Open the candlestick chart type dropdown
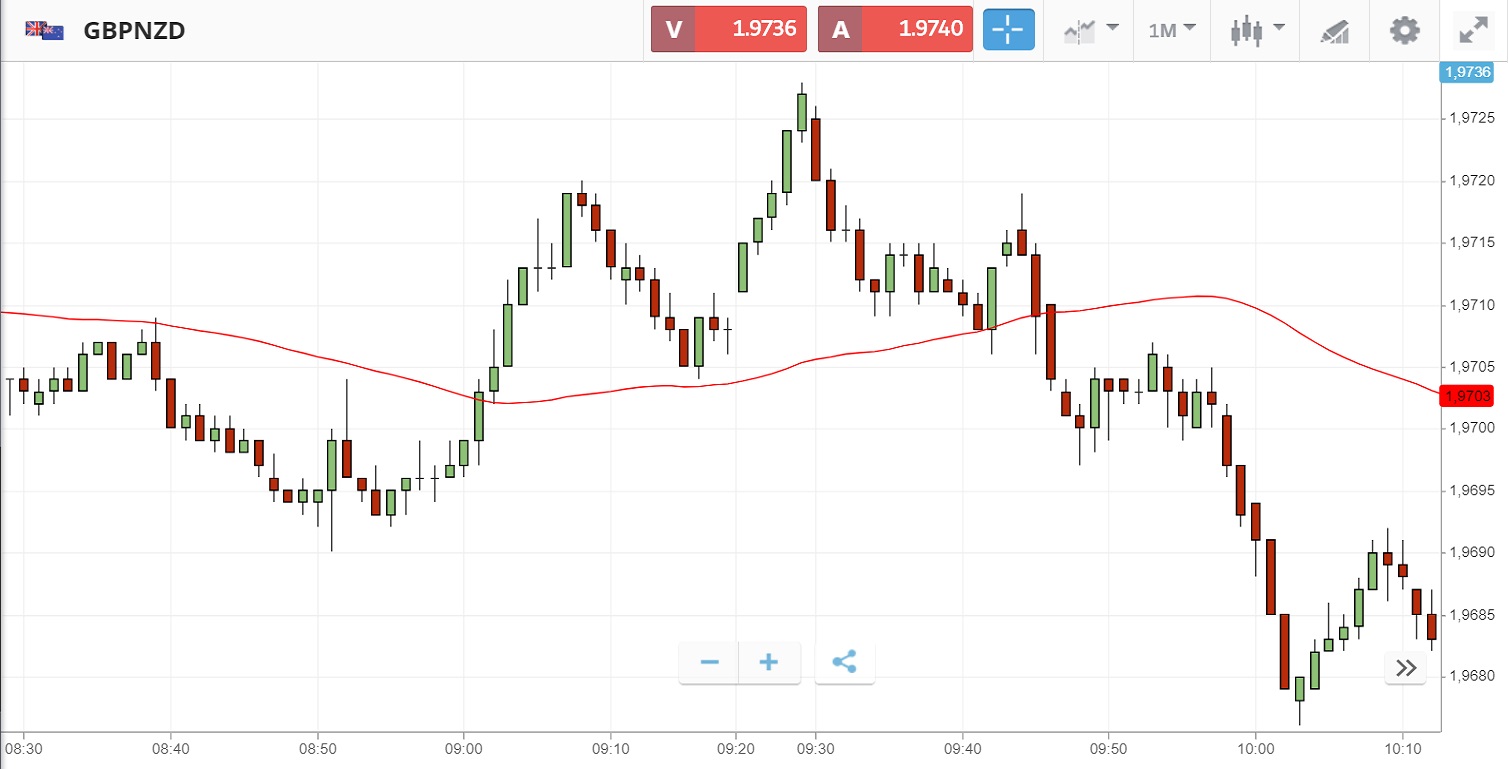Viewport: 1508px width, 769px height. pyautogui.click(x=1256, y=30)
